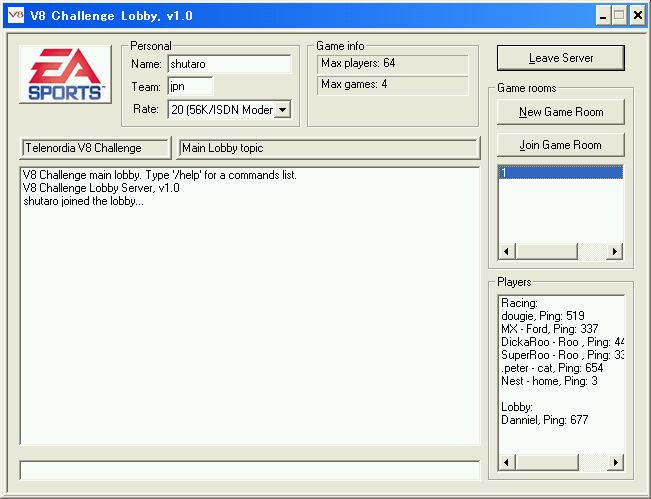This screenshot has width=651, height=499.
Task: Click the right scroll arrow in Game rooms list
Action: coord(614,251)
